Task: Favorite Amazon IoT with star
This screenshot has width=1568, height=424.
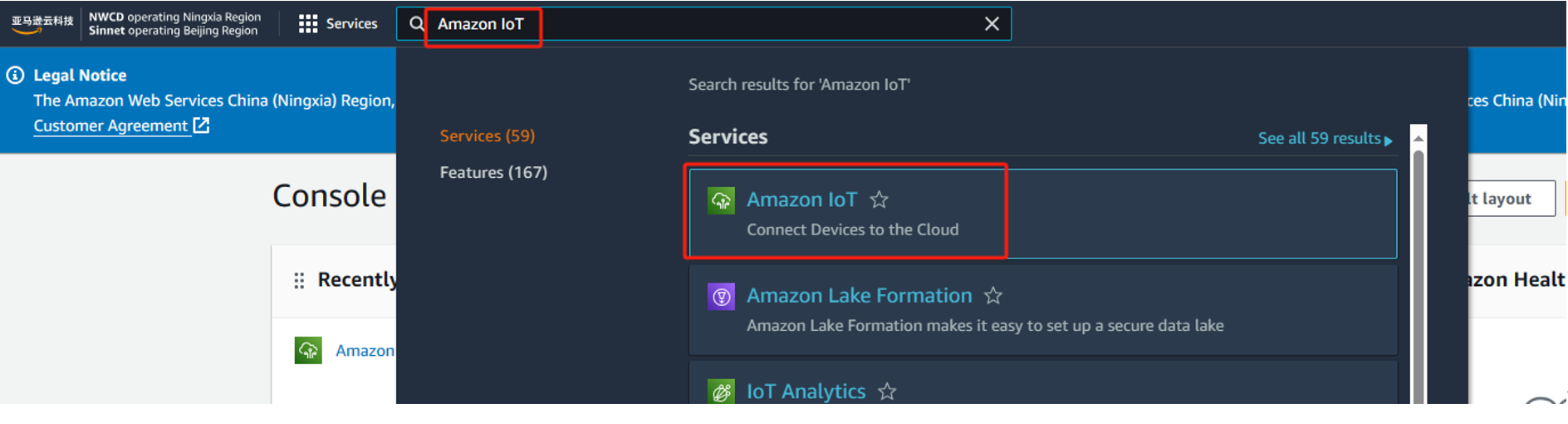Action: pyautogui.click(x=879, y=200)
